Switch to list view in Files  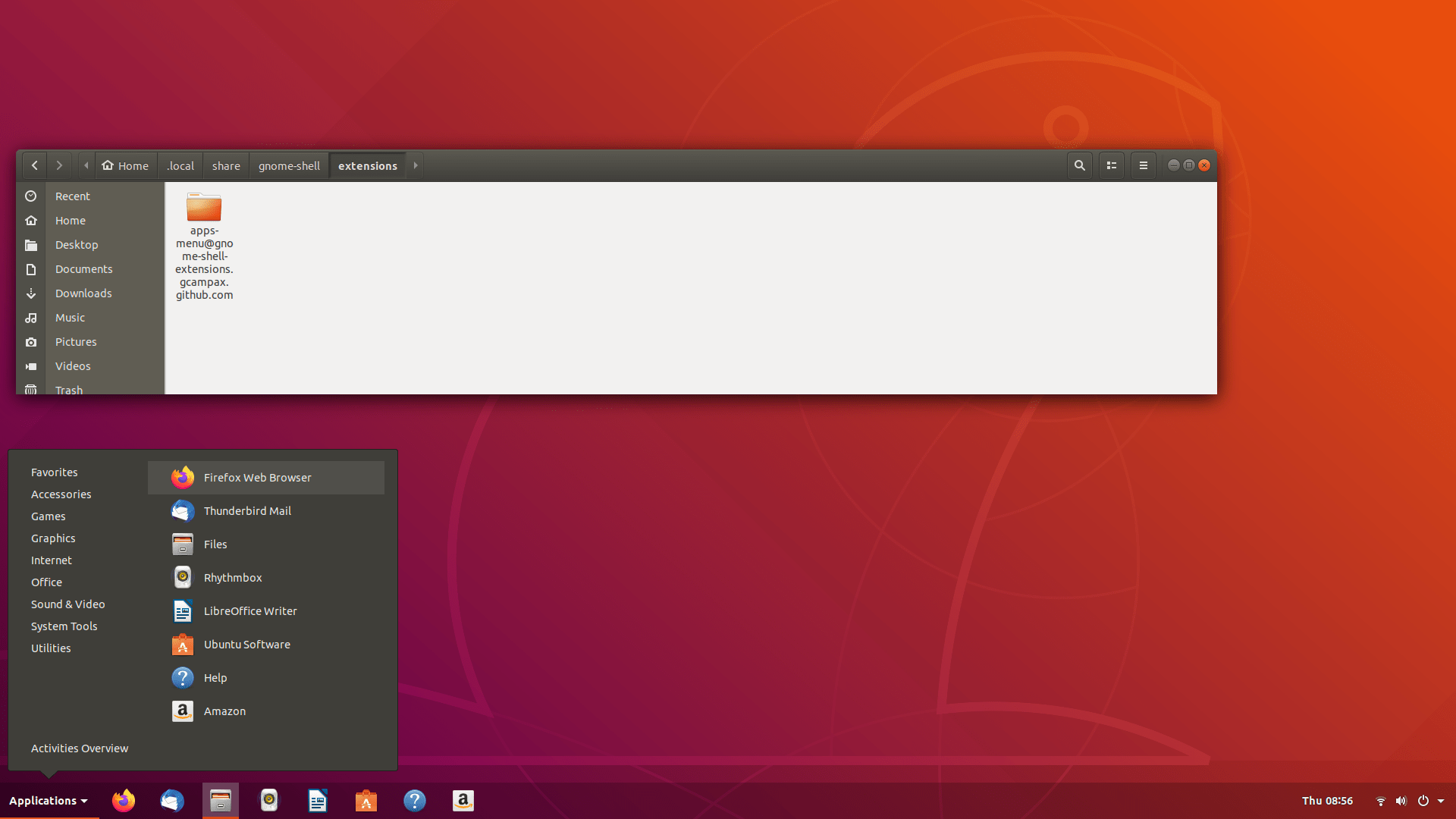point(1111,165)
